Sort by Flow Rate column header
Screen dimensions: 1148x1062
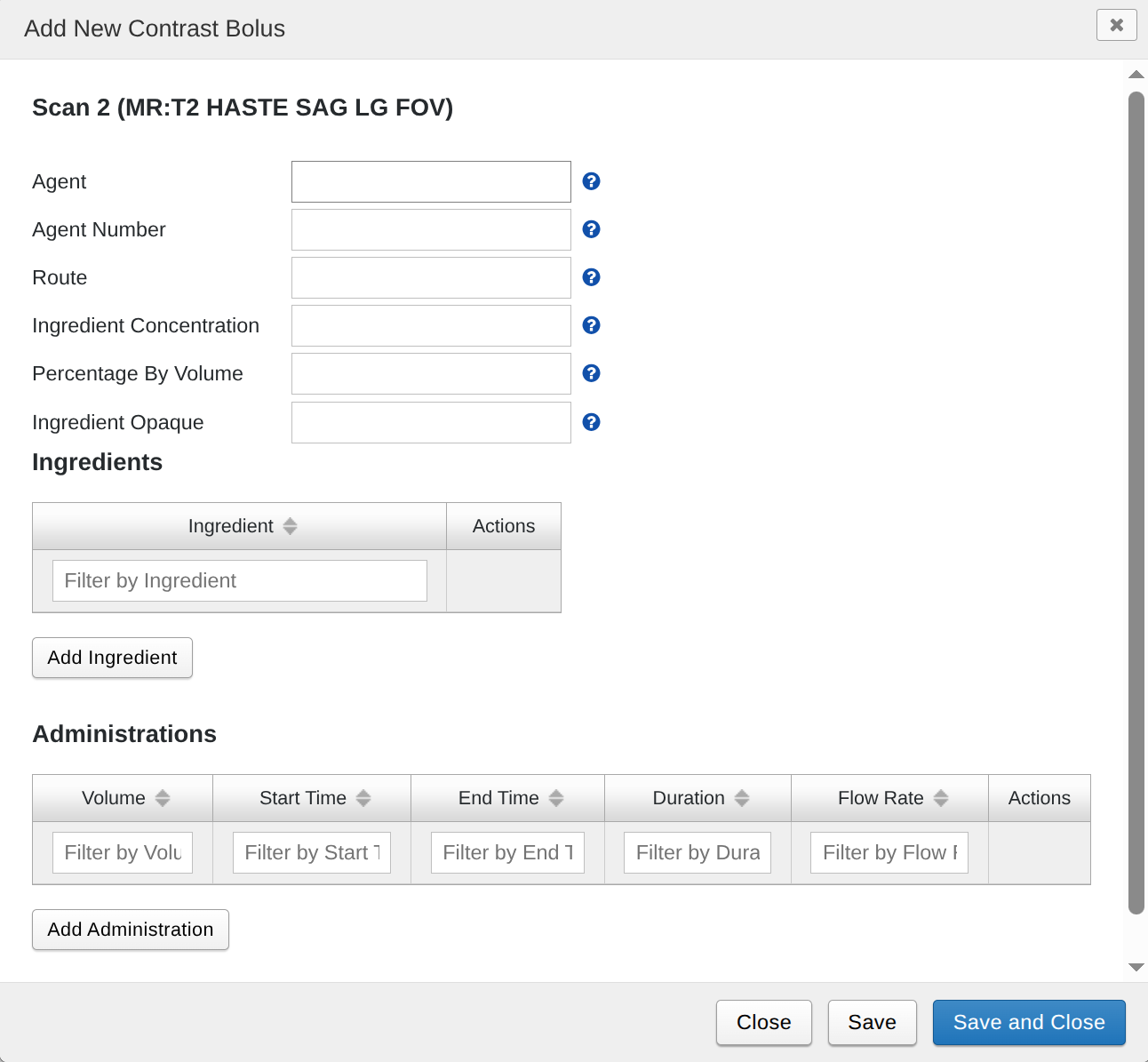pyautogui.click(x=890, y=798)
